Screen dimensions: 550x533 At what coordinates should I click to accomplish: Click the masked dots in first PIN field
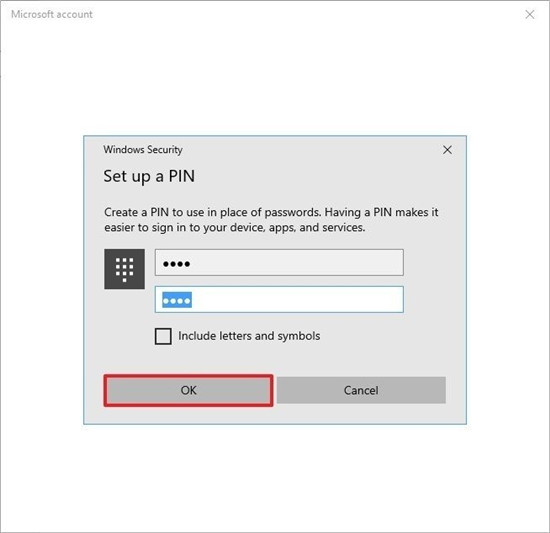[176, 264]
